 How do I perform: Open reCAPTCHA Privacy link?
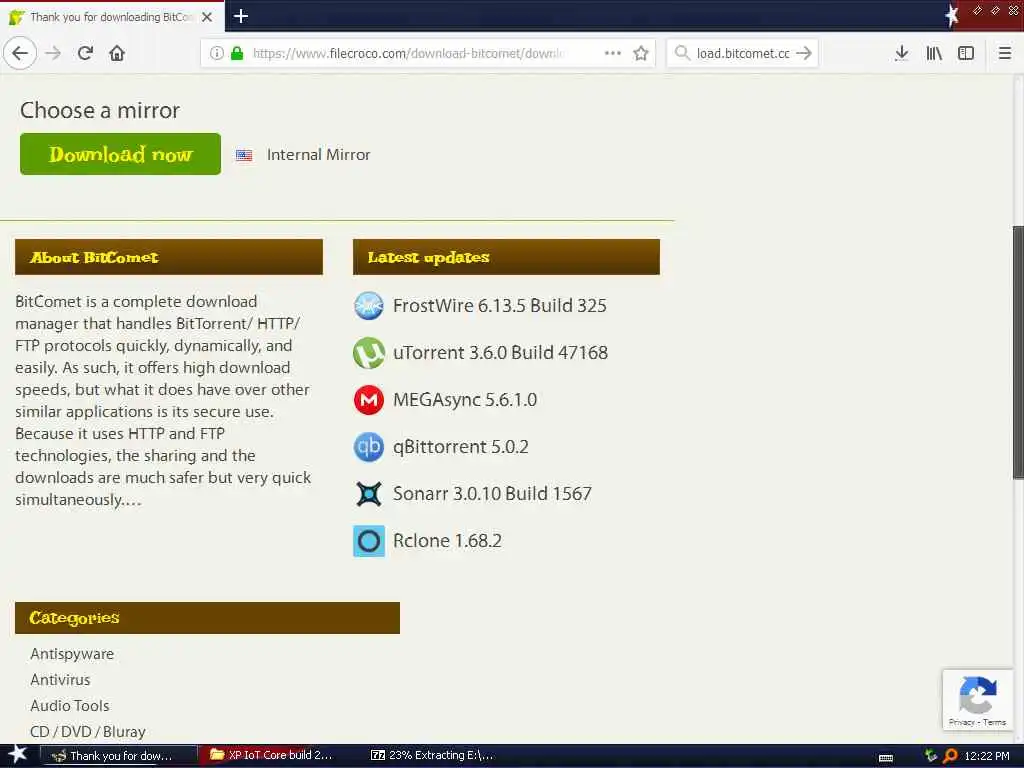point(961,722)
